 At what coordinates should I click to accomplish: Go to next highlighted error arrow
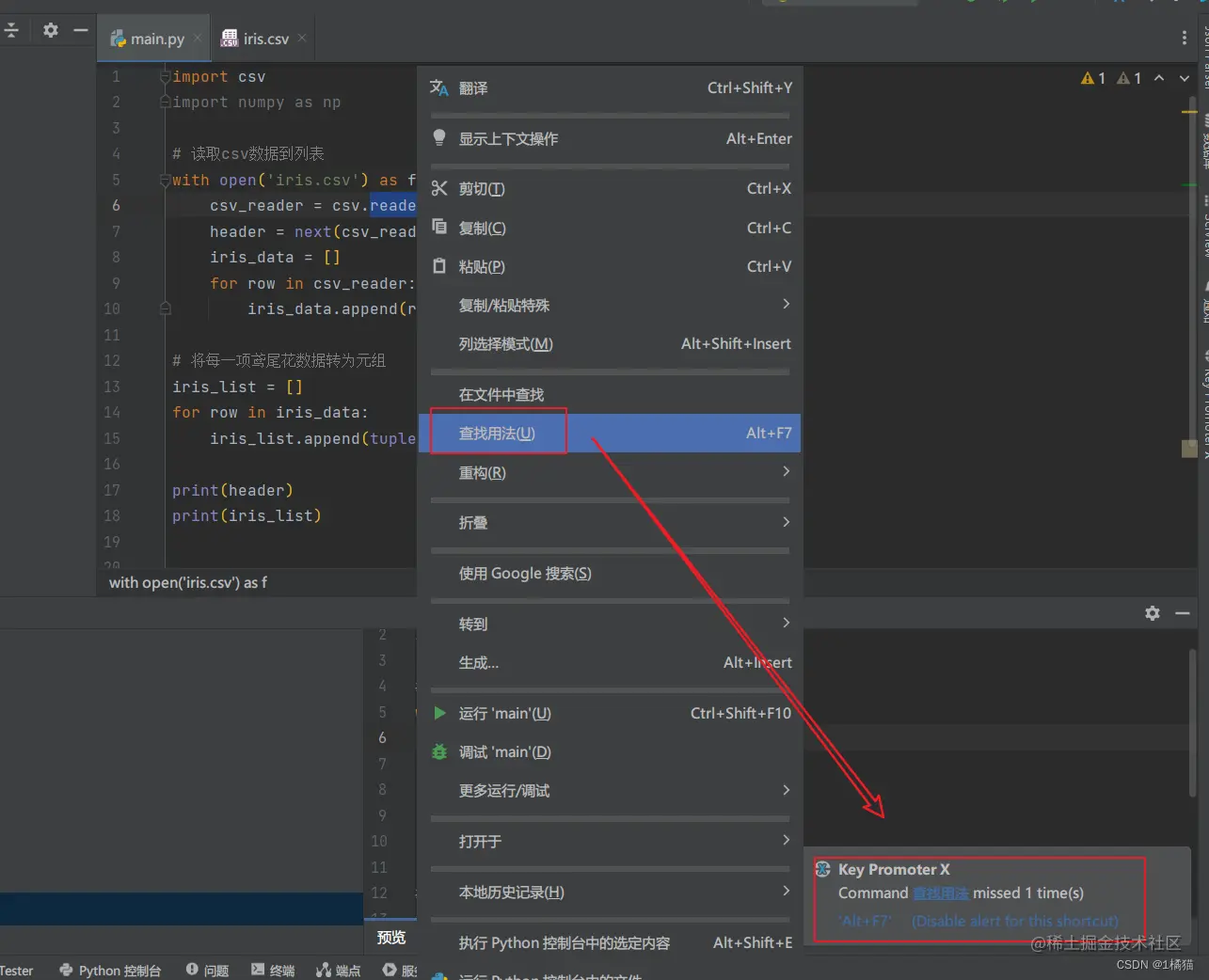[x=1185, y=78]
